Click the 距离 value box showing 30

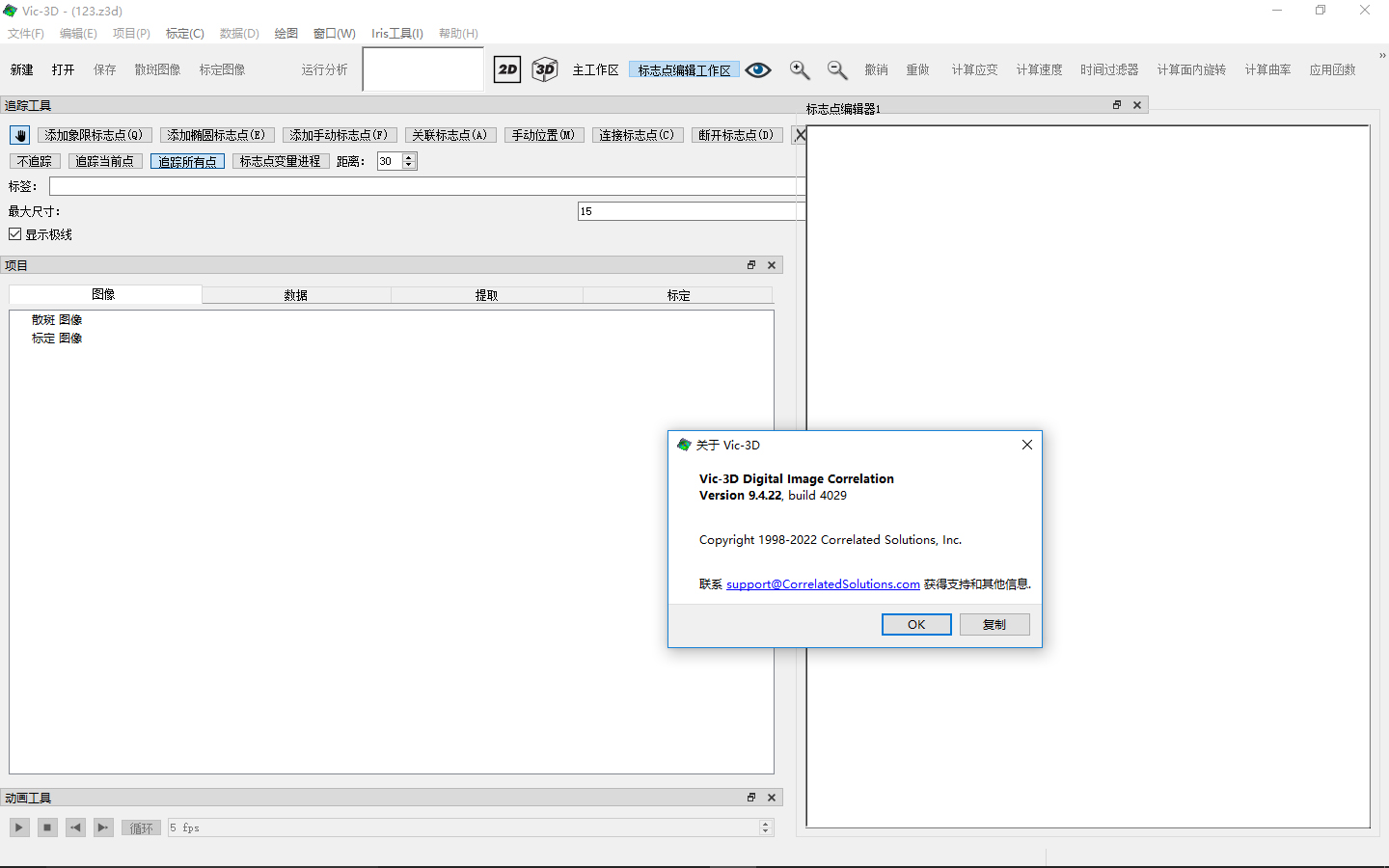[390, 161]
